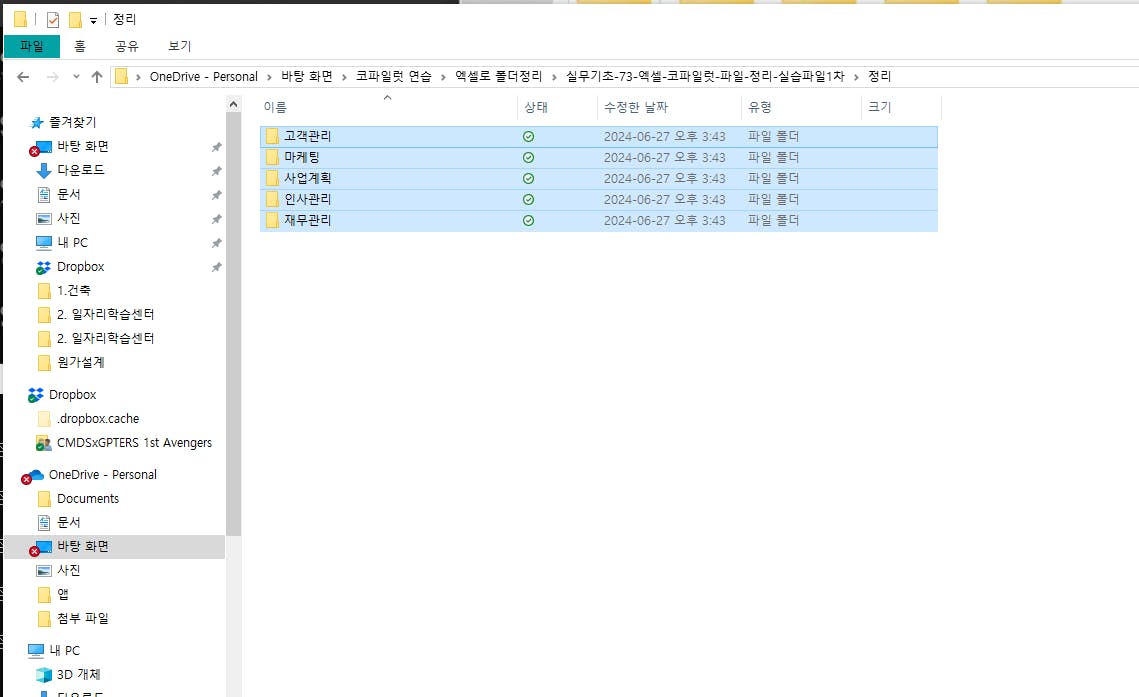Open Documents under OneDrive

click(88, 498)
